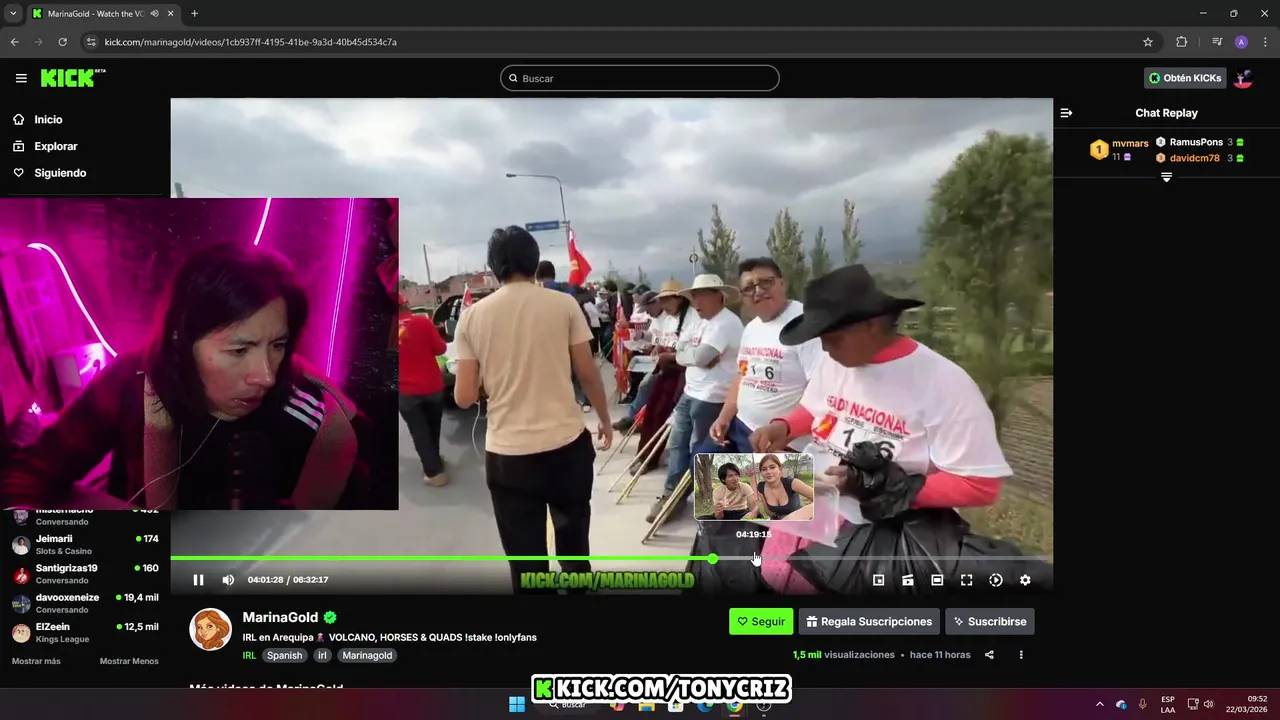Open davooxeneize recommended channel
Viewport: 1280px width, 720px height.
(x=85, y=603)
